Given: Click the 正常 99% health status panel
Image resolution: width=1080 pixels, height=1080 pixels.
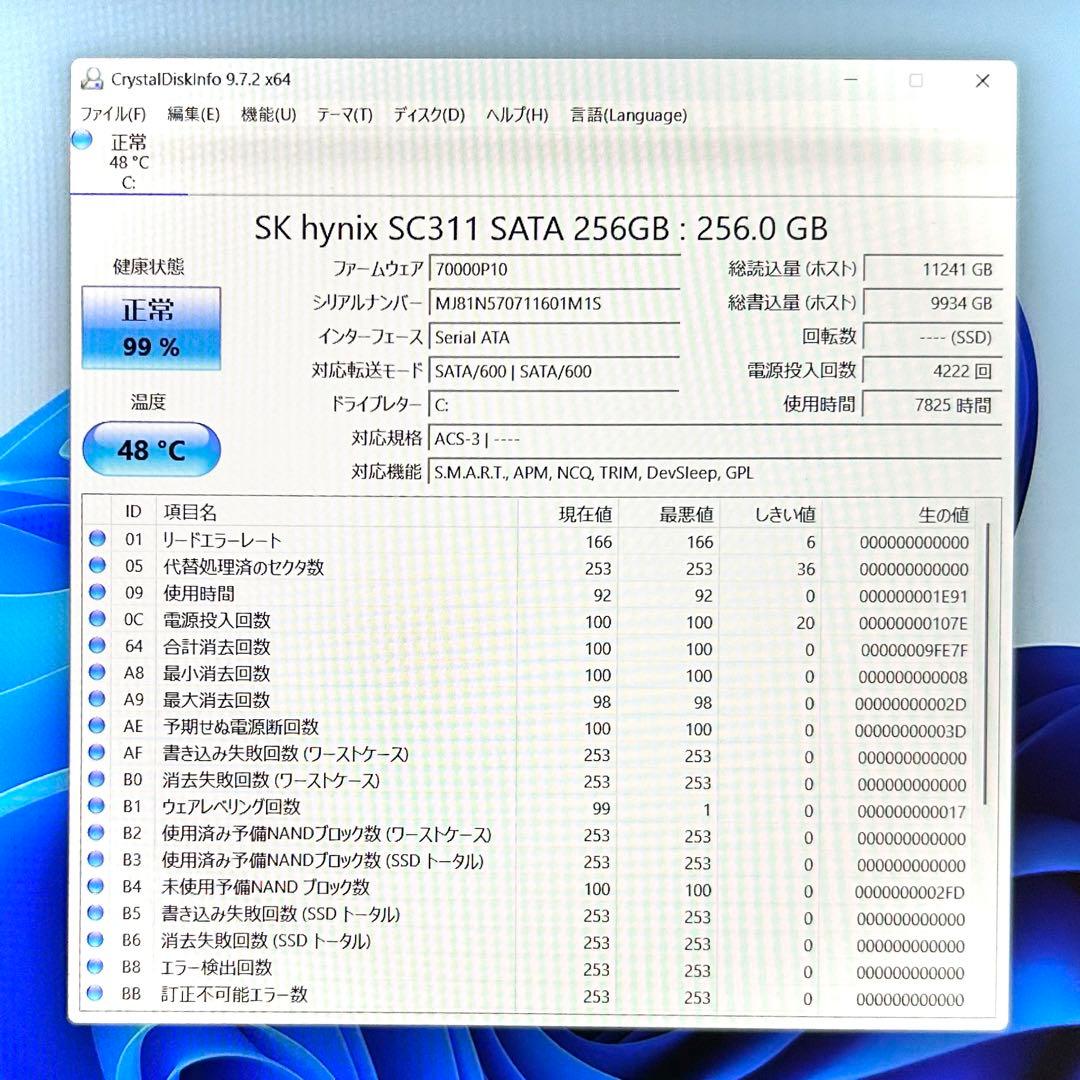Looking at the screenshot, I should (150, 329).
